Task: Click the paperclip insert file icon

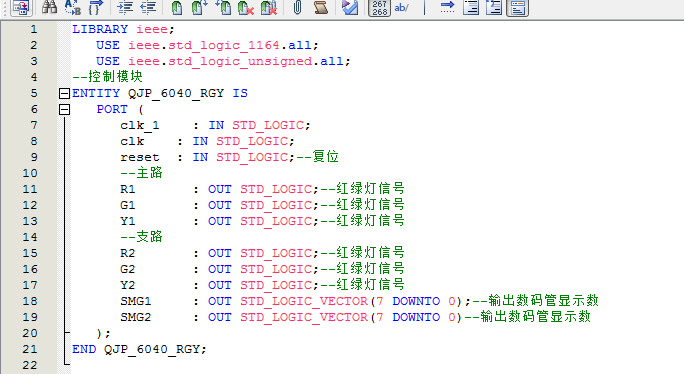Action: (298, 7)
